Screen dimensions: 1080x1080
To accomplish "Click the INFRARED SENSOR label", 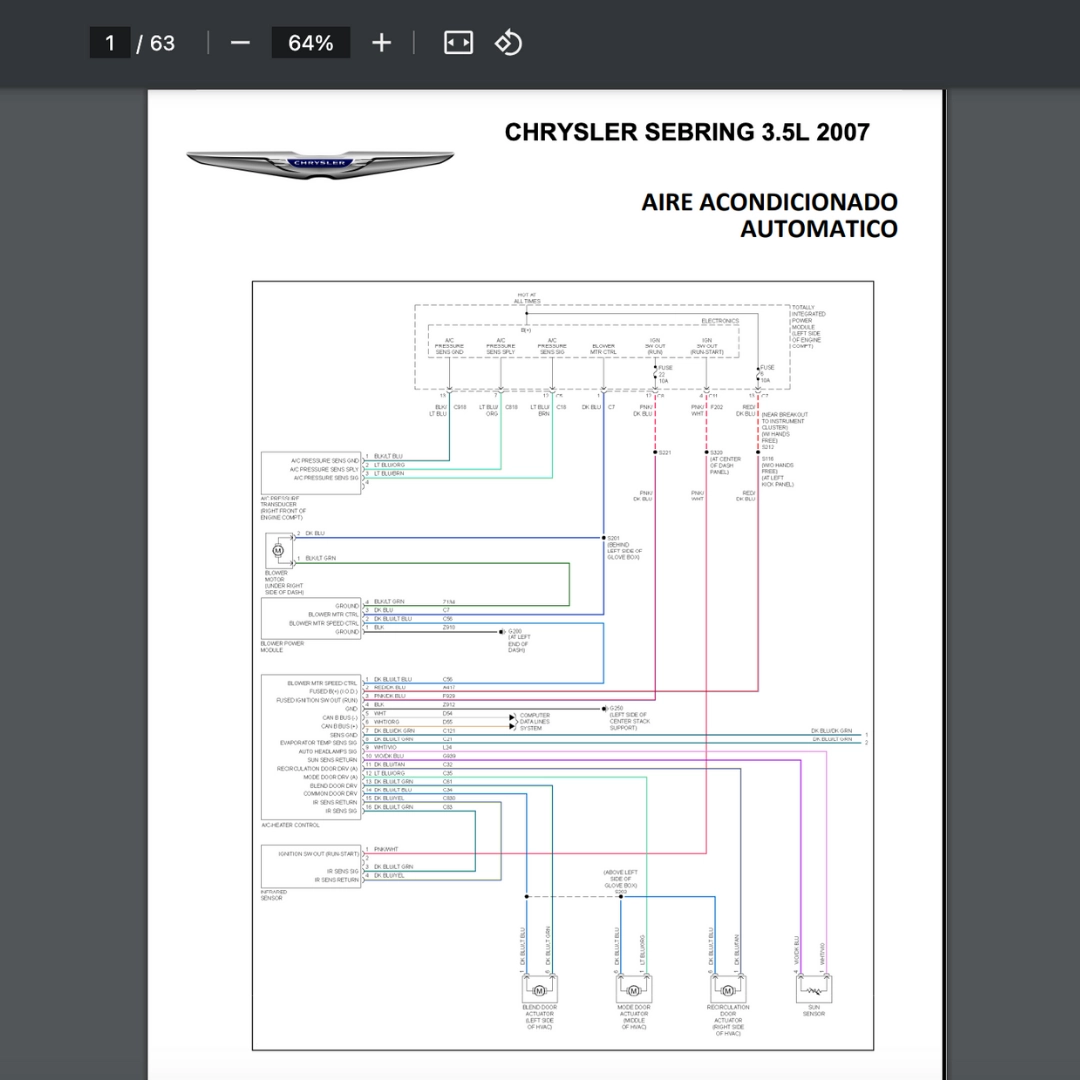I will click(273, 895).
